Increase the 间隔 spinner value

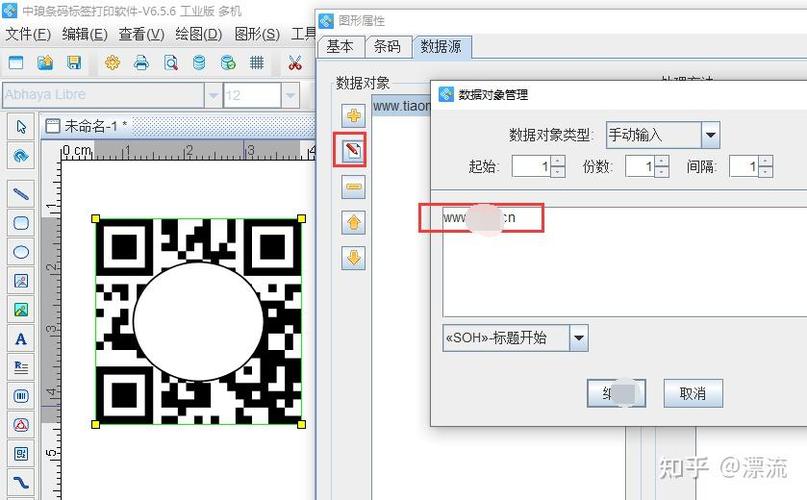[766, 161]
